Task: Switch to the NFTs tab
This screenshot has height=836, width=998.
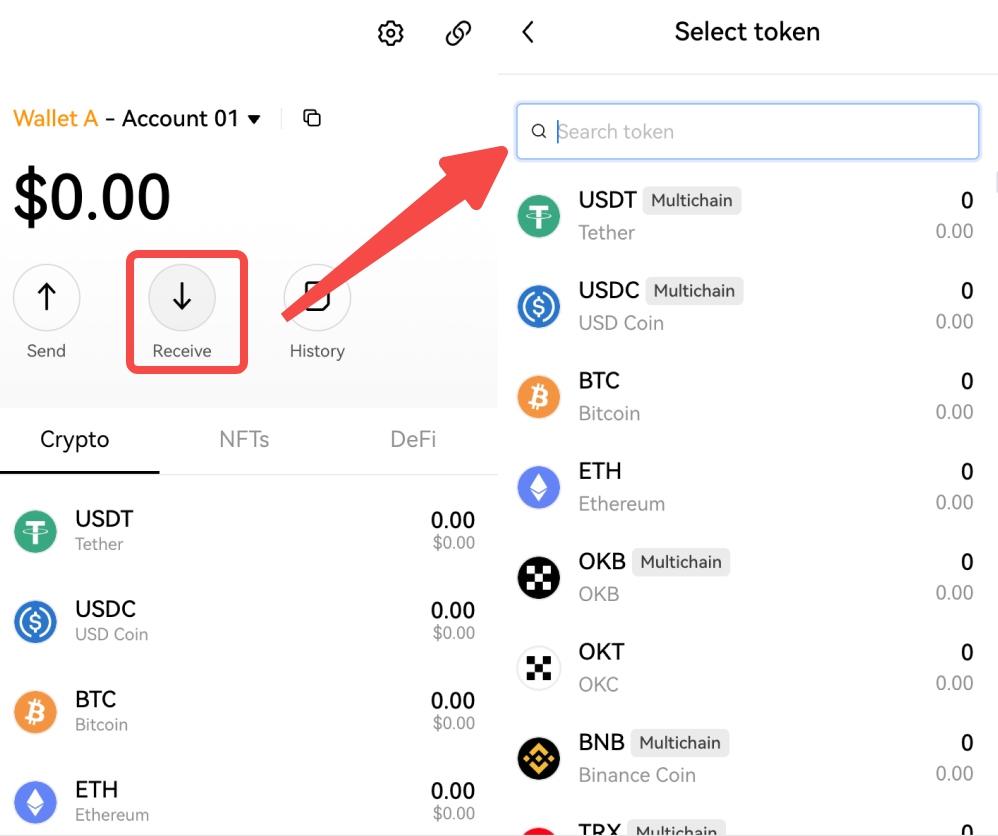Action: [x=244, y=440]
